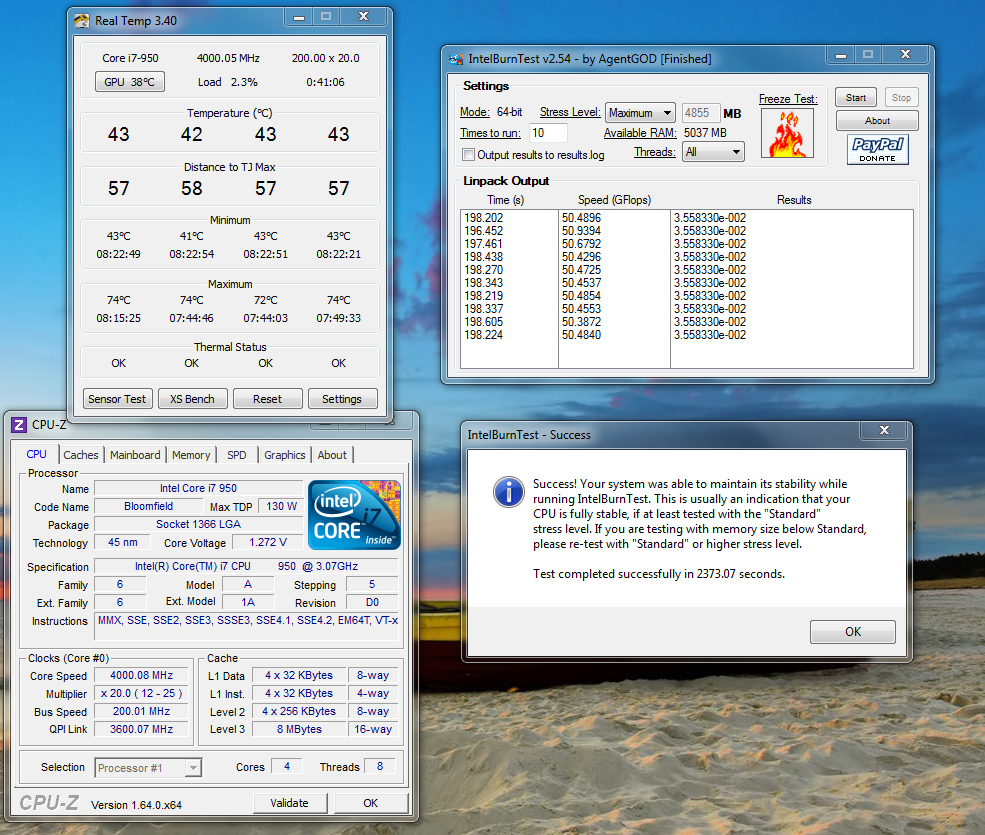985x835 pixels.
Task: Click the Sensor Test button
Action: [x=117, y=399]
